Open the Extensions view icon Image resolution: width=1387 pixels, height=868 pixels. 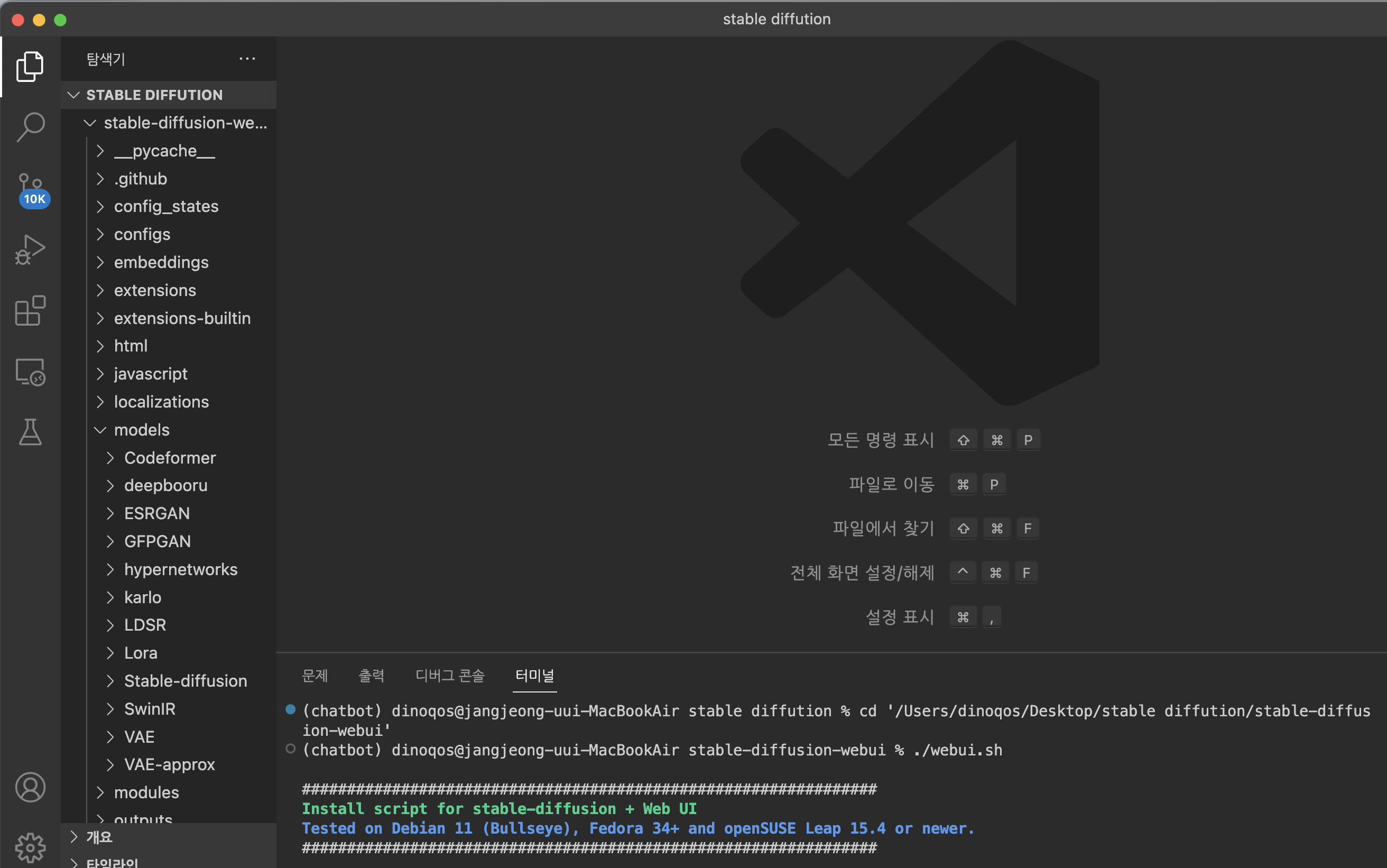tap(30, 311)
